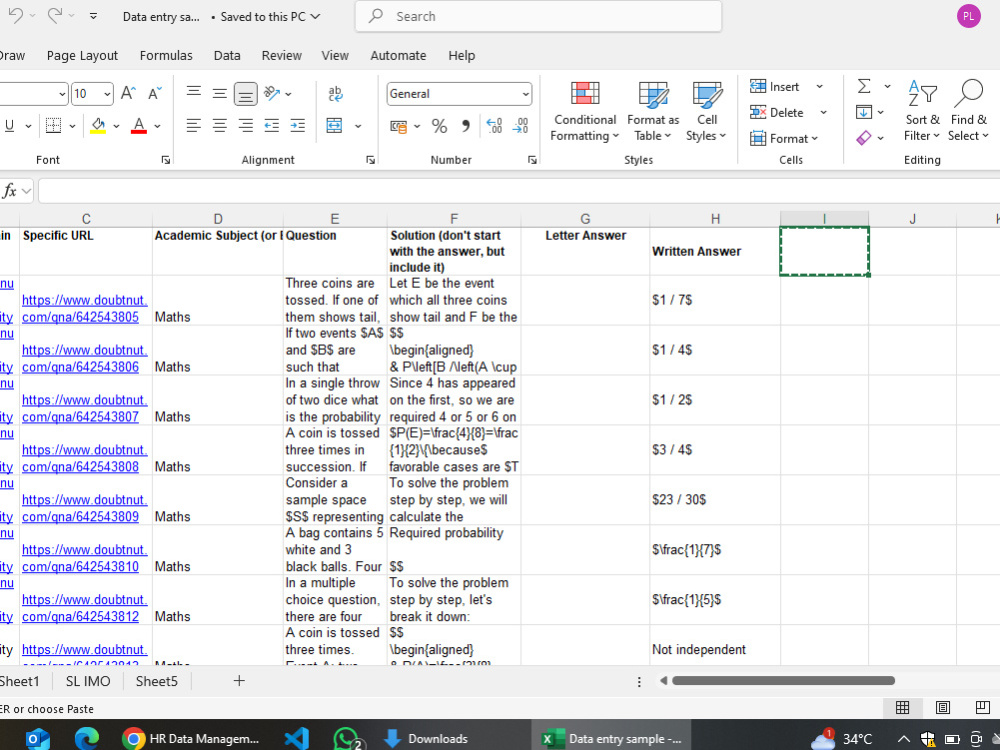Screen dimensions: 1000x750
Task: Open the Automate tab
Action: [x=398, y=55]
